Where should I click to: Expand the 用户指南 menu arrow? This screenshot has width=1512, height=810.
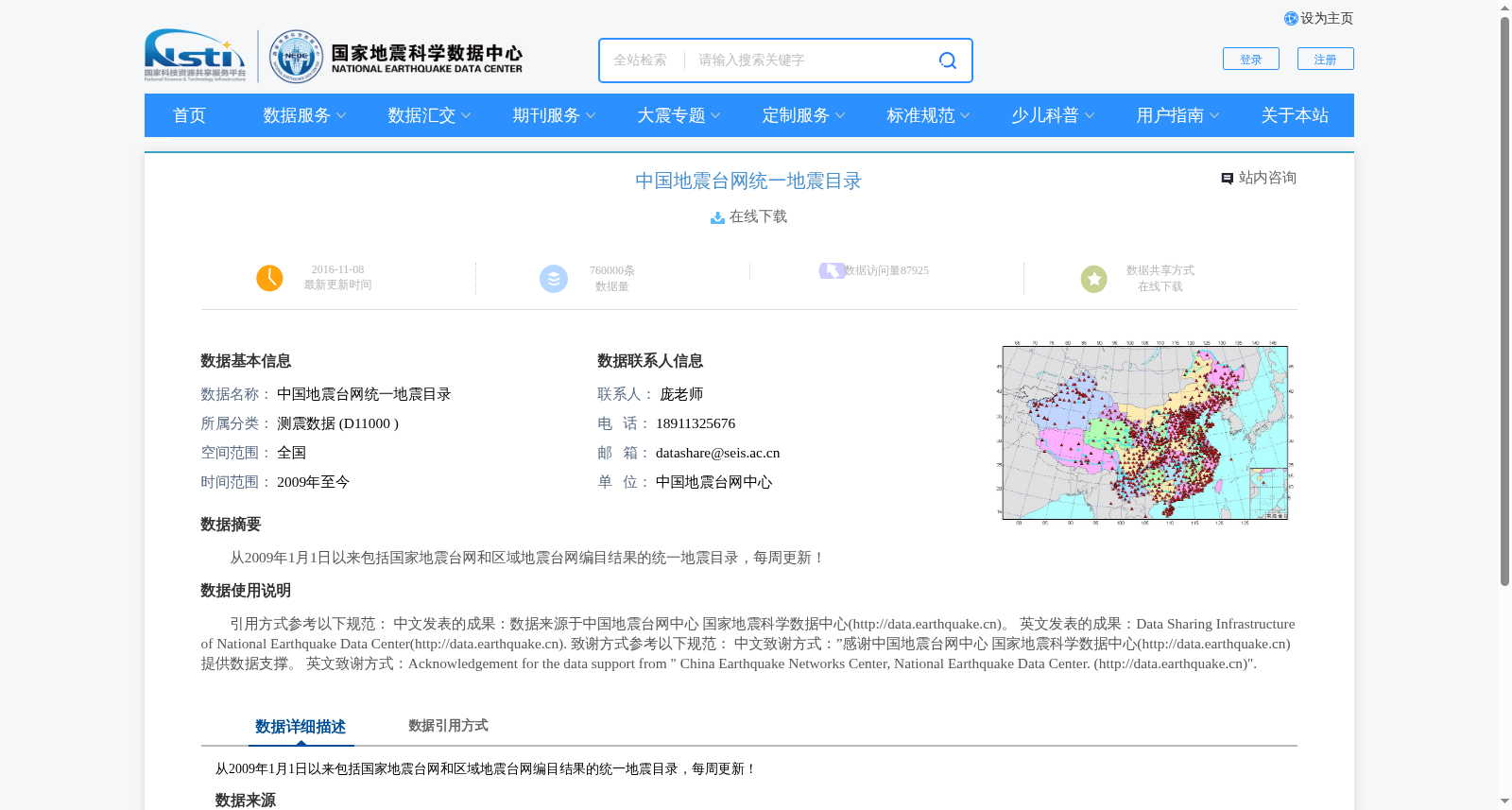tap(1214, 116)
